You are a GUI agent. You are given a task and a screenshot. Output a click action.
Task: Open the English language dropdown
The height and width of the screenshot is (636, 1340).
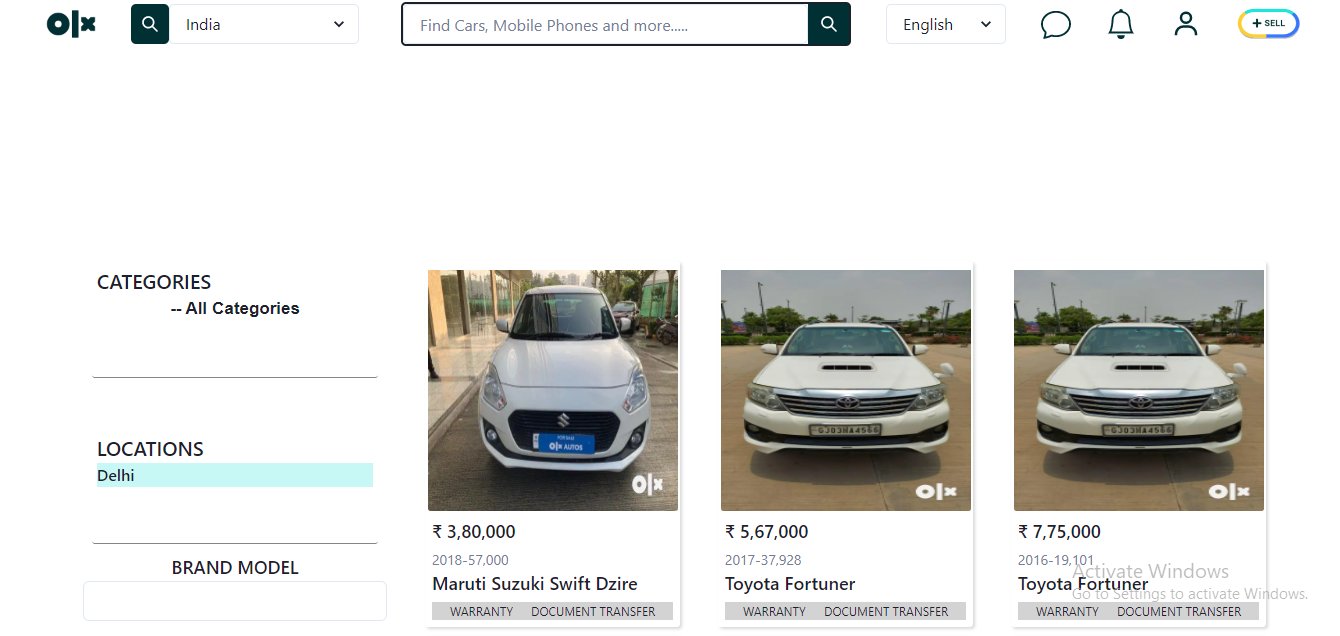click(x=945, y=24)
